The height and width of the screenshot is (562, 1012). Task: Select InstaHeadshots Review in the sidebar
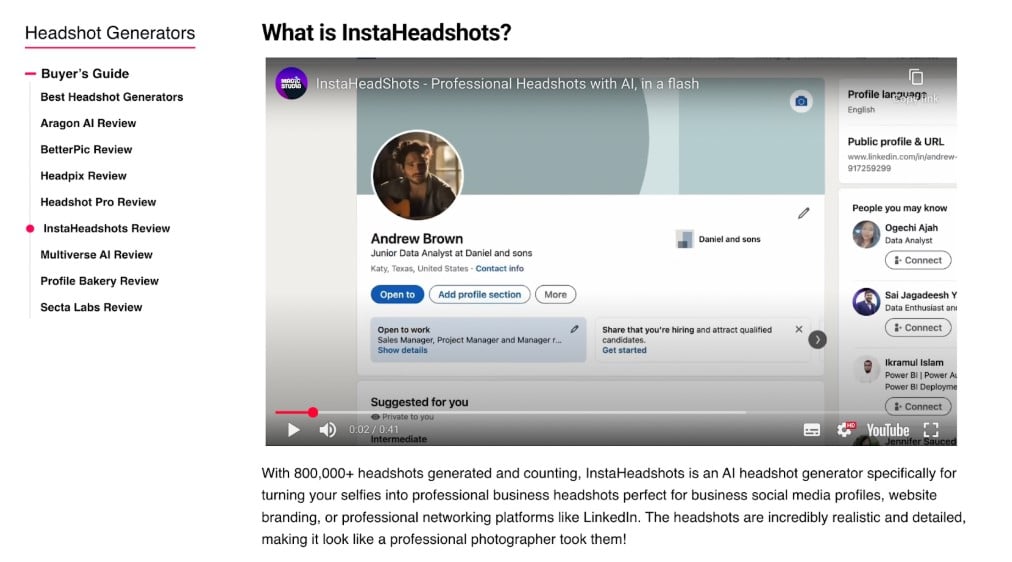click(106, 228)
